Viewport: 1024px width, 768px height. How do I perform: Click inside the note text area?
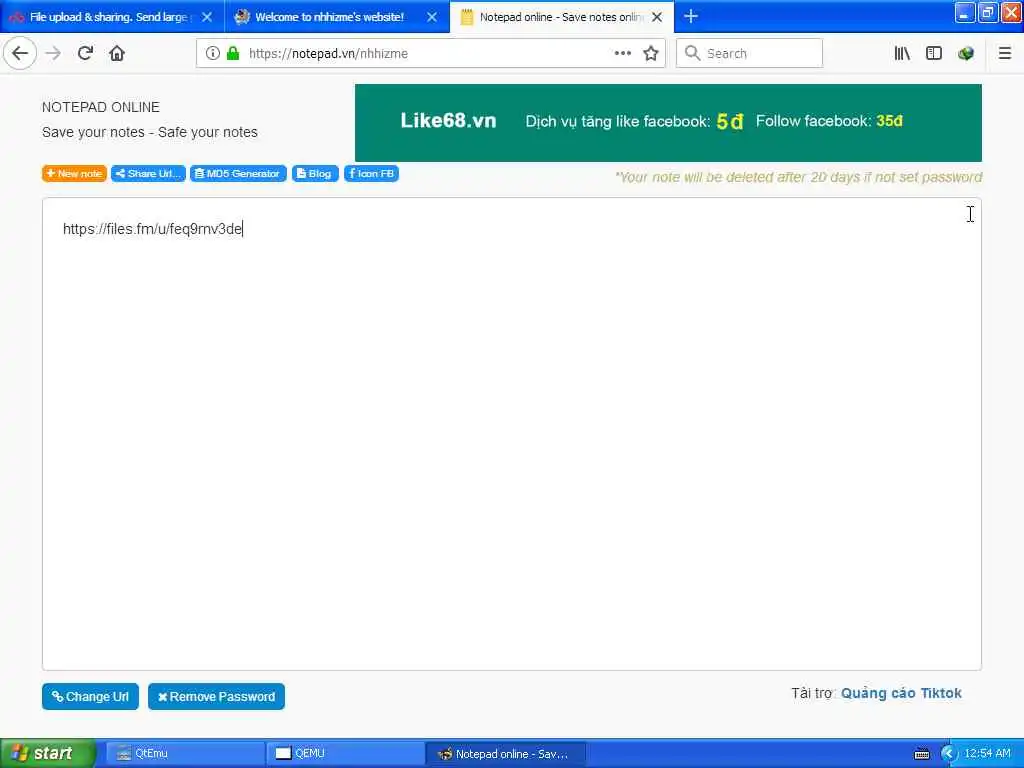coord(512,434)
